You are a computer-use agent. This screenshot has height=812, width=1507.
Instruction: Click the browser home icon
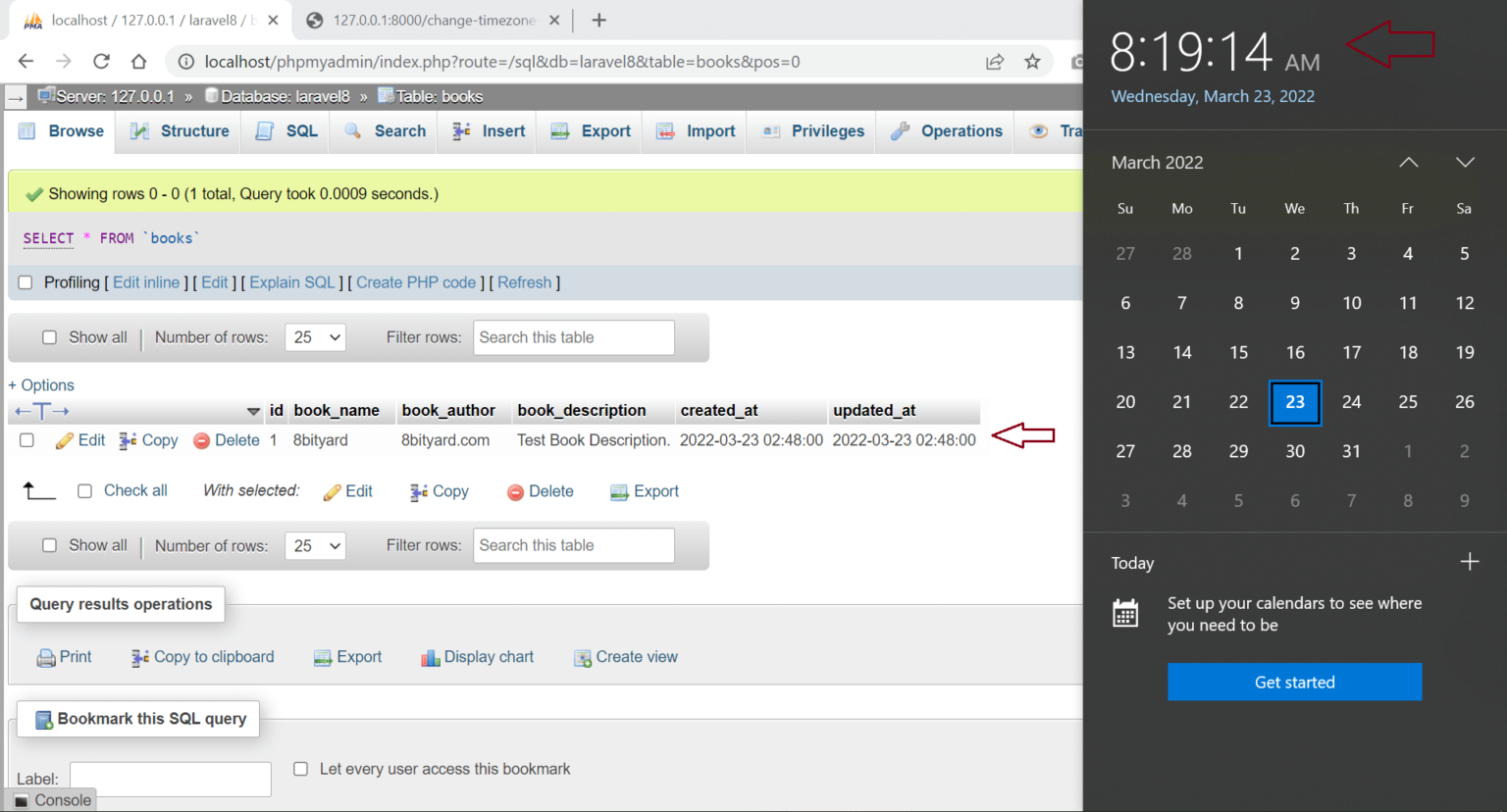tap(138, 62)
